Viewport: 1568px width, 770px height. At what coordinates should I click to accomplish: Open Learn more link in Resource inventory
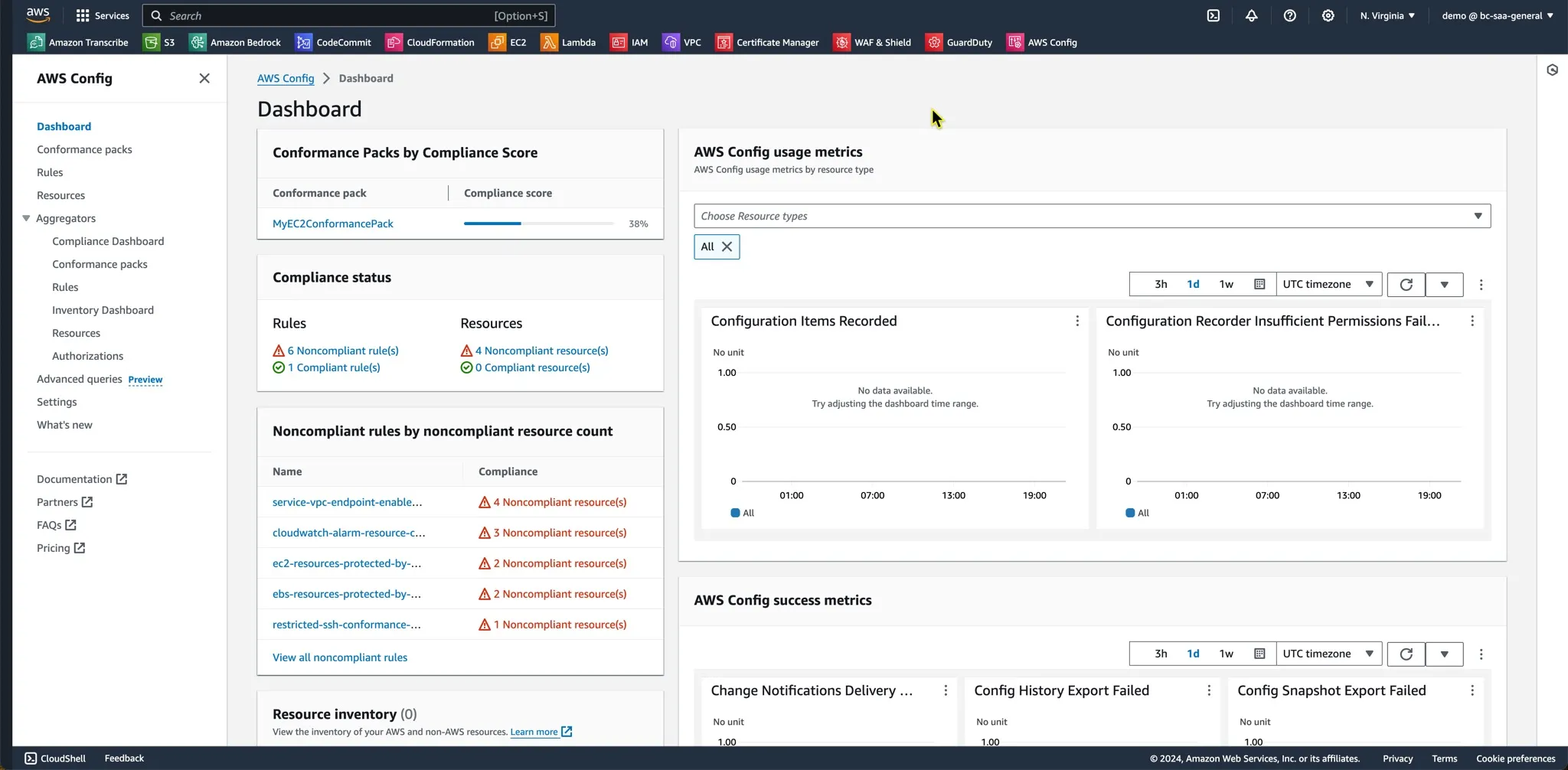tap(541, 732)
